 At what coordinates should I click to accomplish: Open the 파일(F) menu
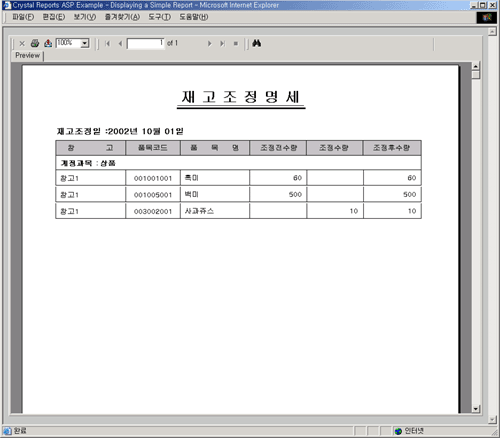[x=23, y=17]
